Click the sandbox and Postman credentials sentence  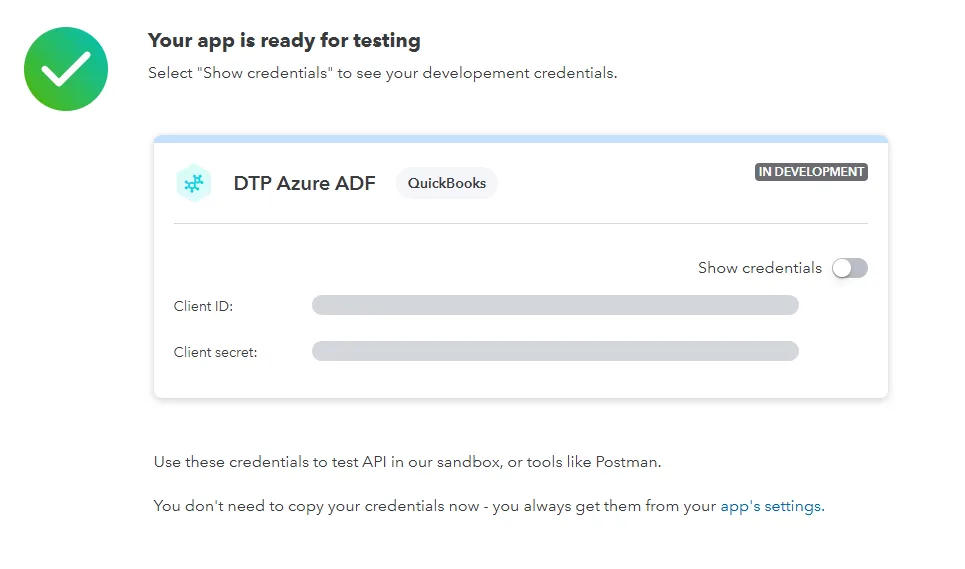[407, 462]
